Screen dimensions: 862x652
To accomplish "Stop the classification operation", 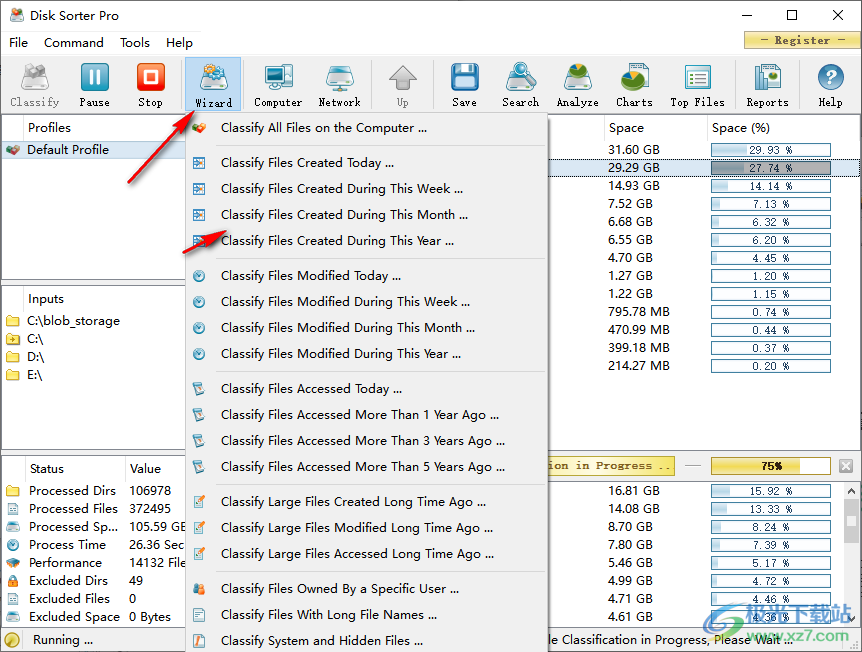I will [x=151, y=85].
